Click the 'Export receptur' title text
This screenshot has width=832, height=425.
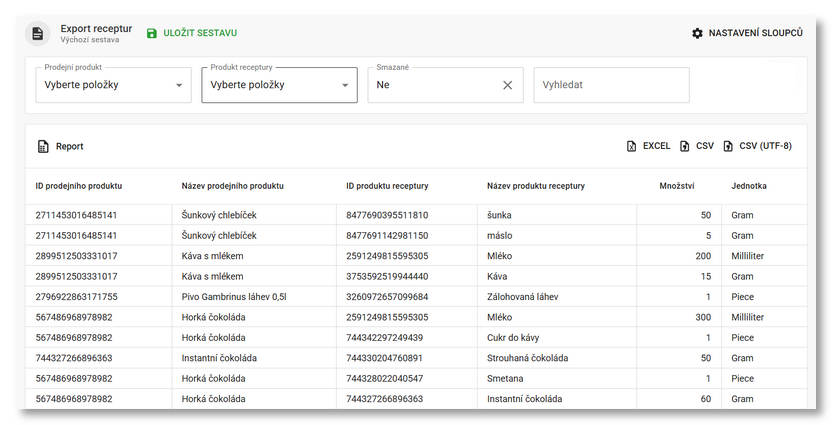[96, 29]
